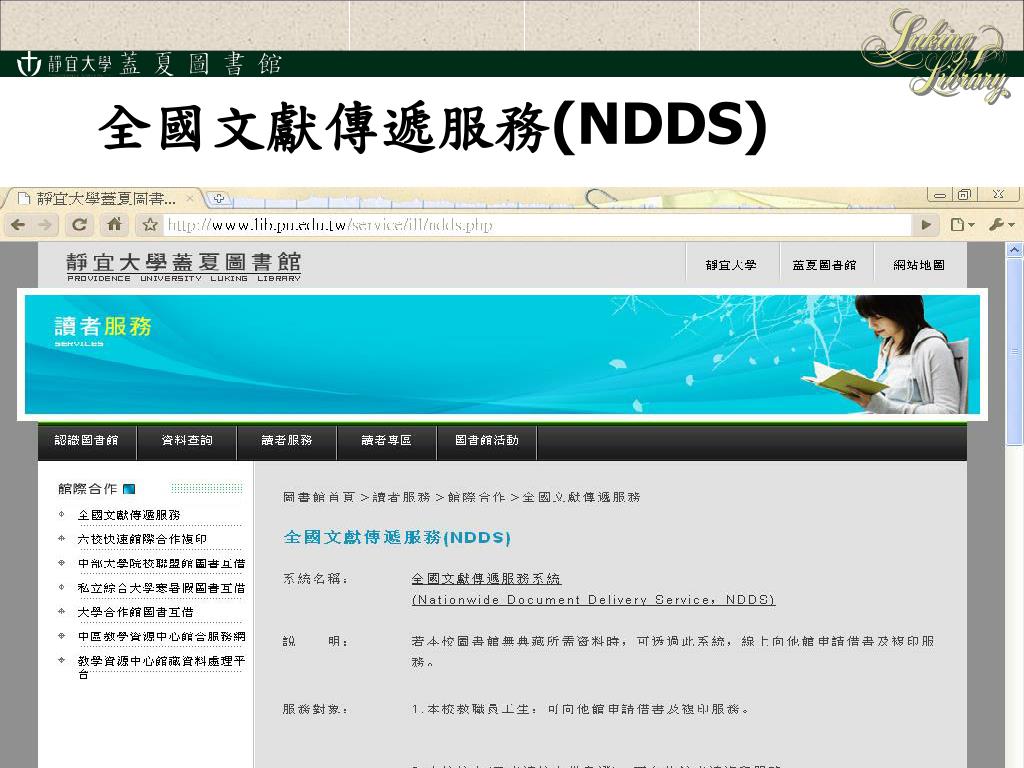Click the vertical scrollbar thumb

click(1014, 351)
